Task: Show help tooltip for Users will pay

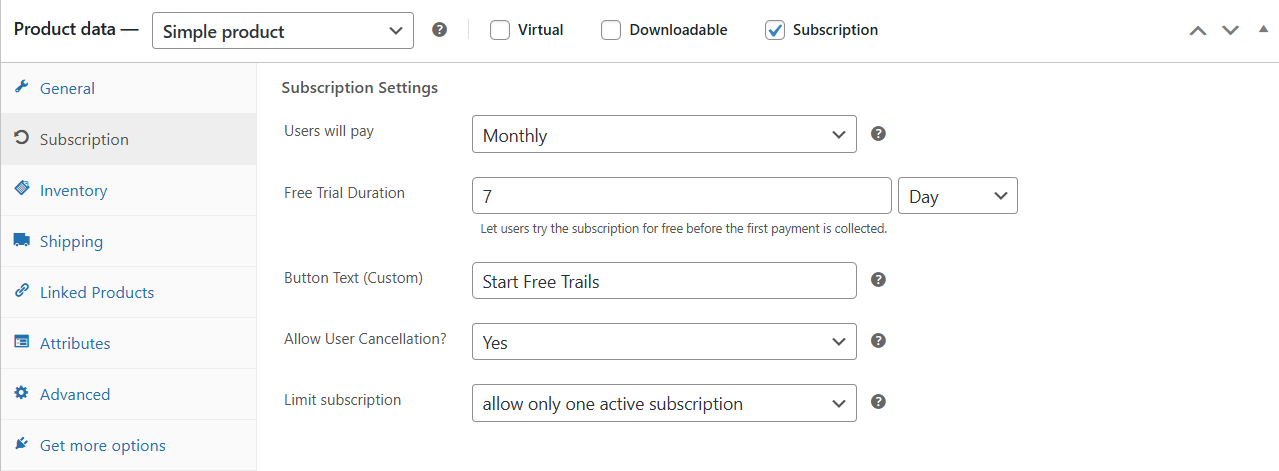Action: (878, 133)
